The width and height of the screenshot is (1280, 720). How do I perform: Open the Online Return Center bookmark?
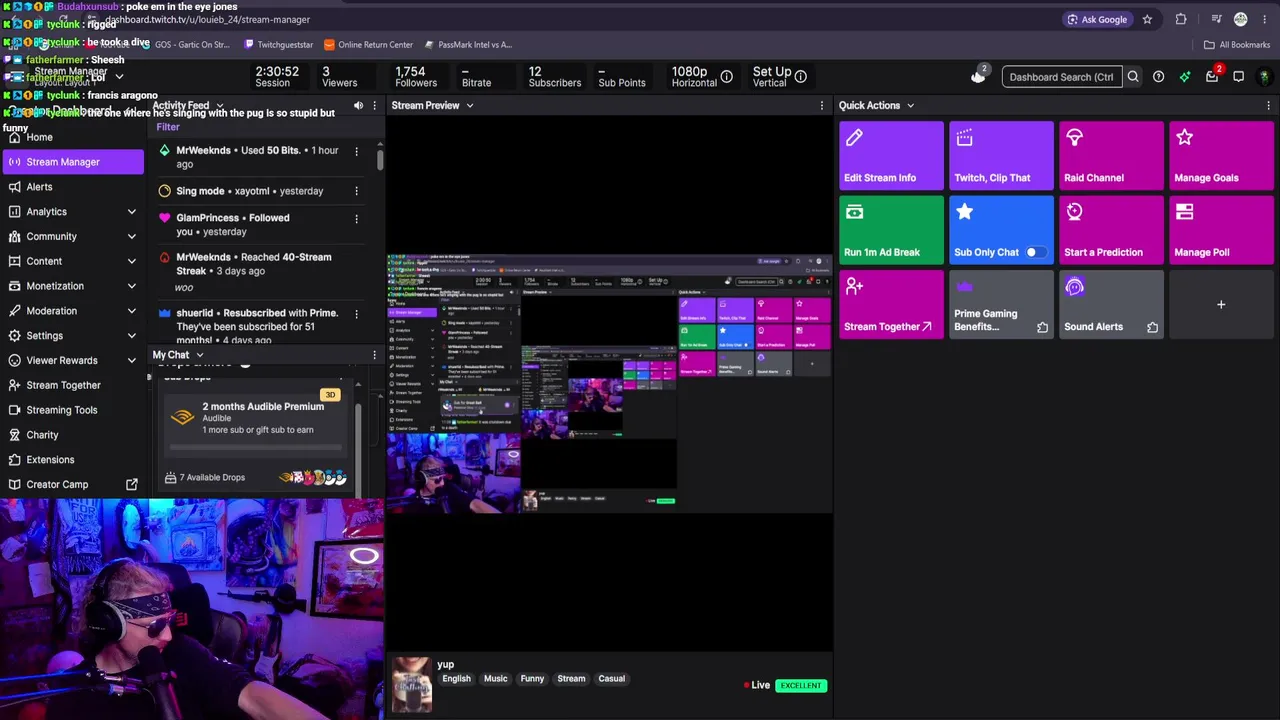click(x=368, y=45)
